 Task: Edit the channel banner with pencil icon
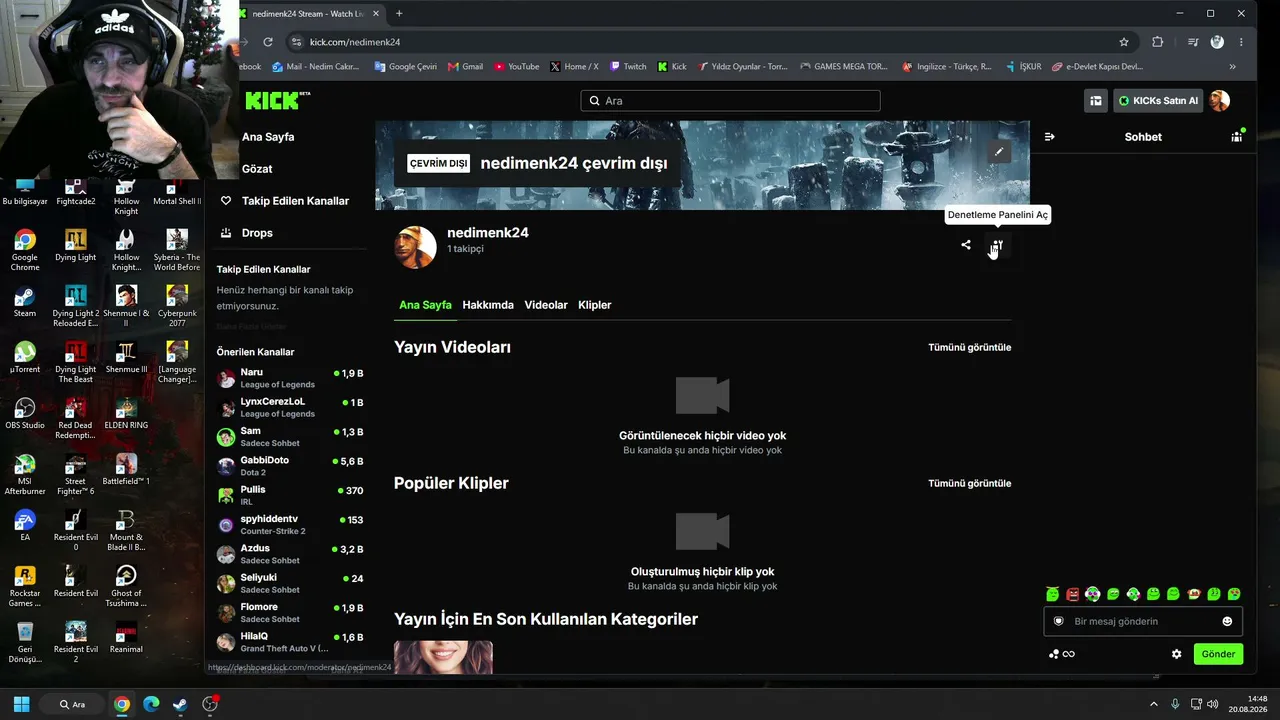click(998, 152)
